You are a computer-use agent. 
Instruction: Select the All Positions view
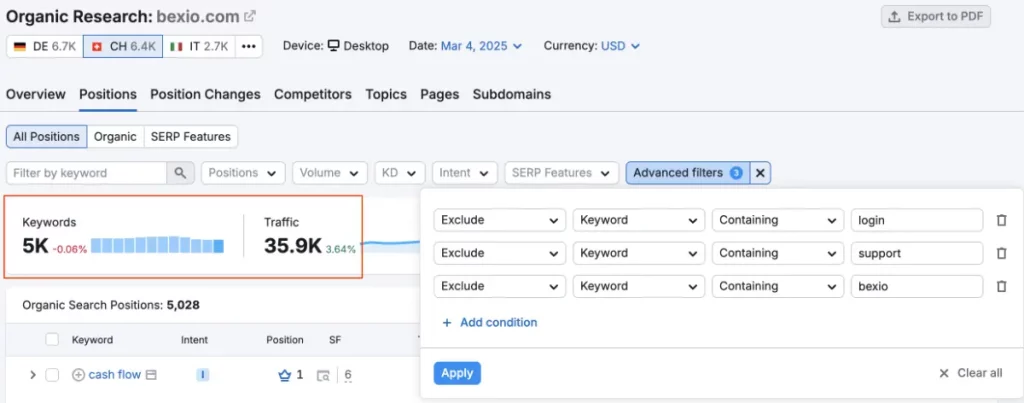click(x=46, y=137)
